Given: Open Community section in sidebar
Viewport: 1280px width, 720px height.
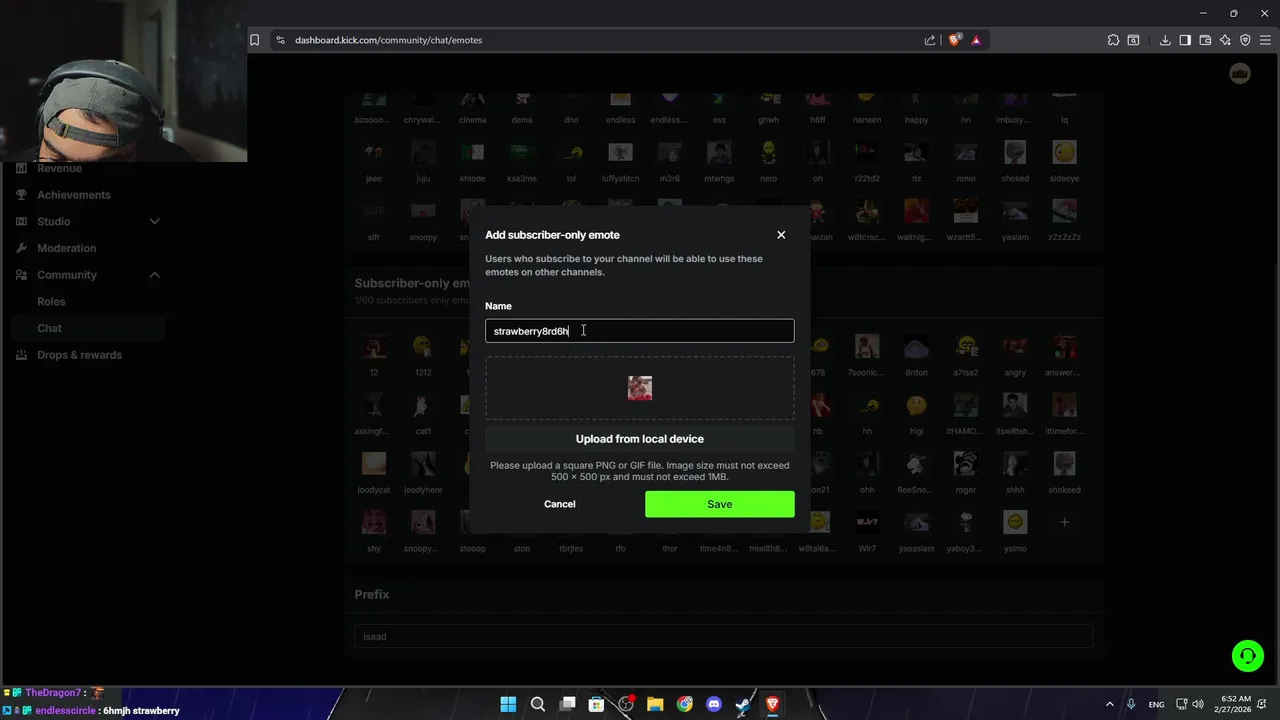Looking at the screenshot, I should click(67, 275).
